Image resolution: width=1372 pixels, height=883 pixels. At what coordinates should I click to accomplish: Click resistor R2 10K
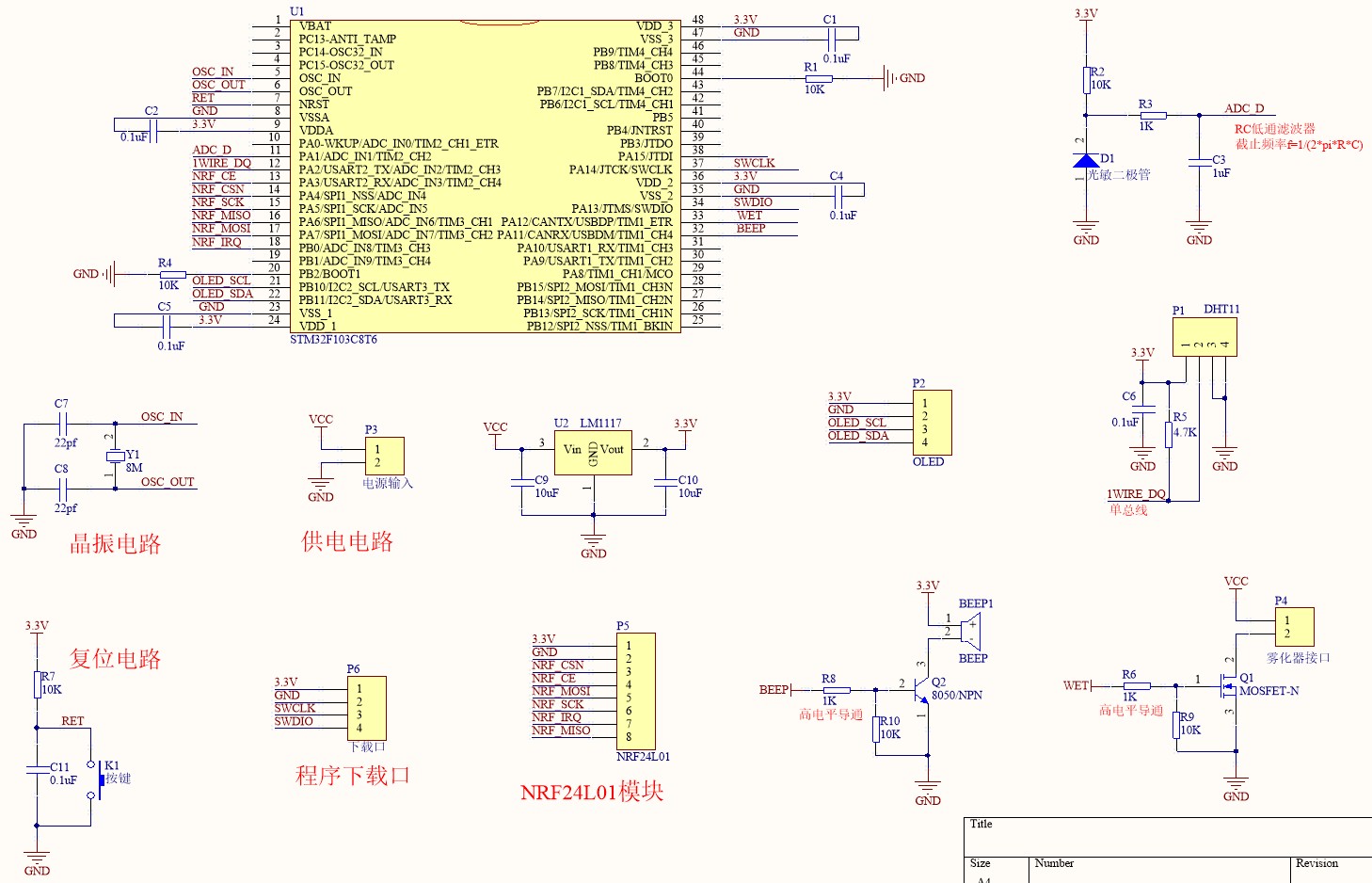tap(1086, 80)
